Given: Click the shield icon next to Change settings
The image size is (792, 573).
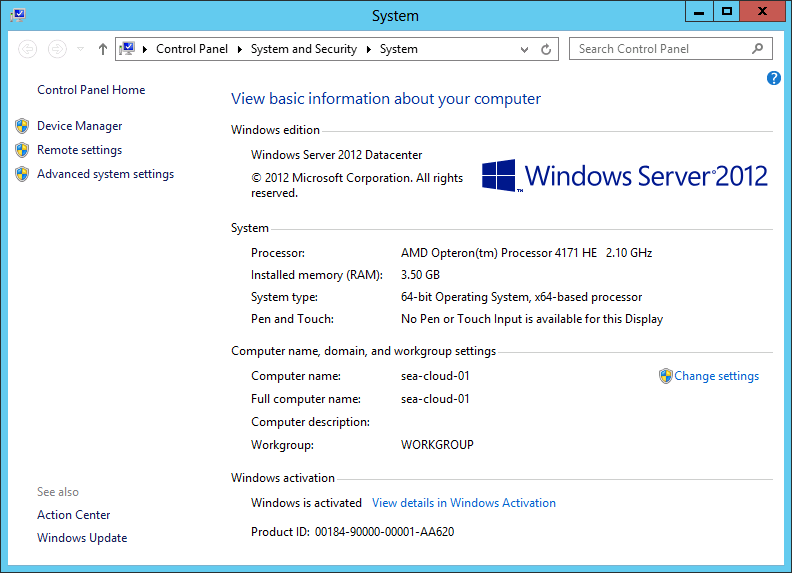Looking at the screenshot, I should (x=666, y=376).
